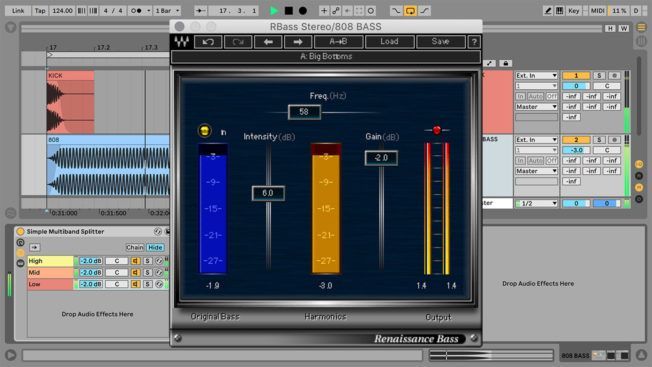Load a preset with the Load button
This screenshot has width=652, height=367.
[x=389, y=42]
